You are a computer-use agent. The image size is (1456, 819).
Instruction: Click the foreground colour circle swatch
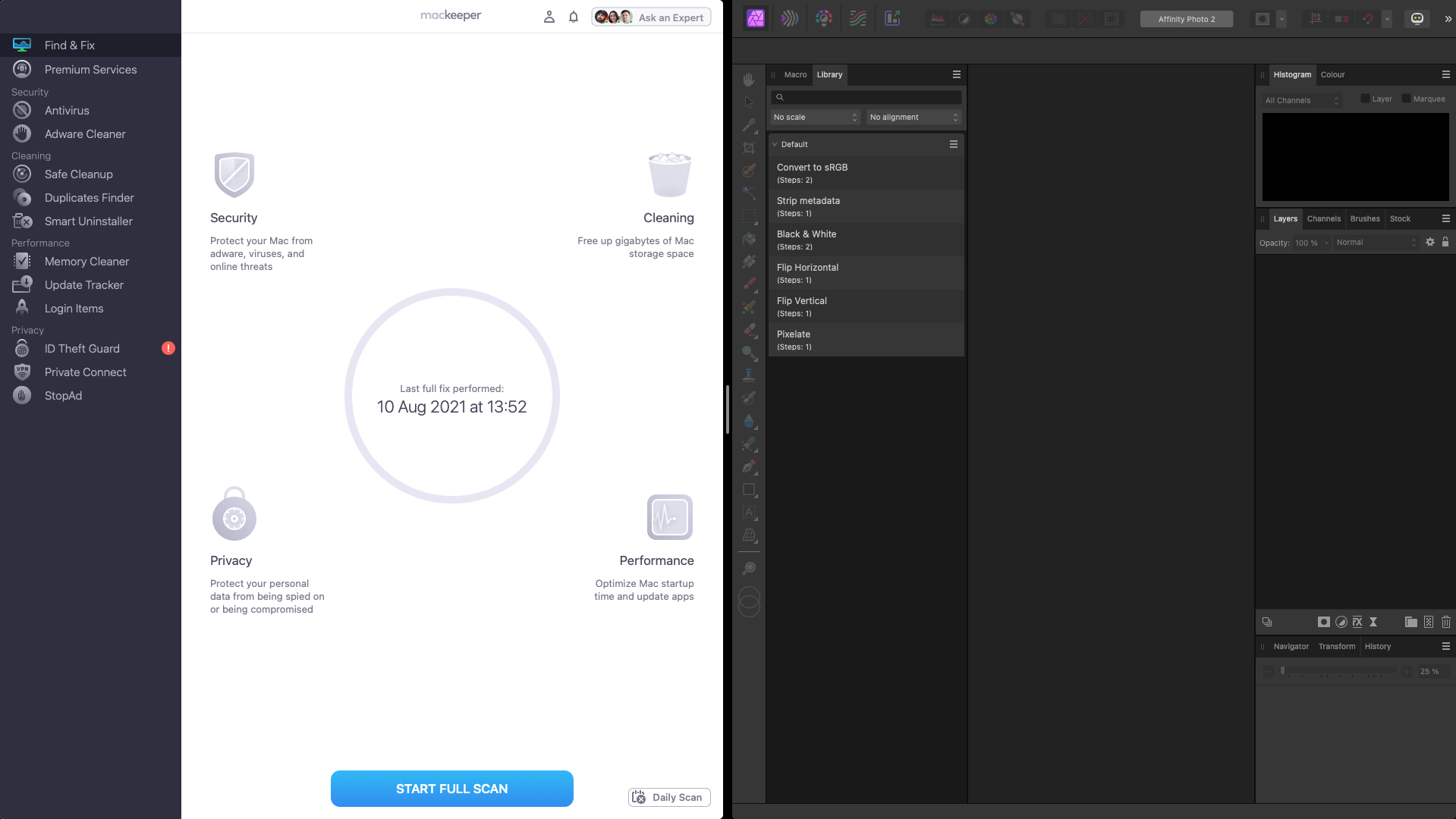[x=749, y=597]
